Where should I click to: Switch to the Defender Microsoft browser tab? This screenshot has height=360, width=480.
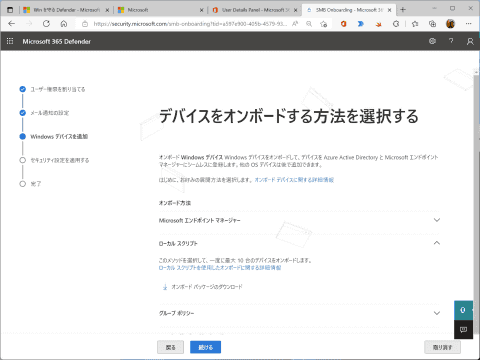(x=66, y=10)
